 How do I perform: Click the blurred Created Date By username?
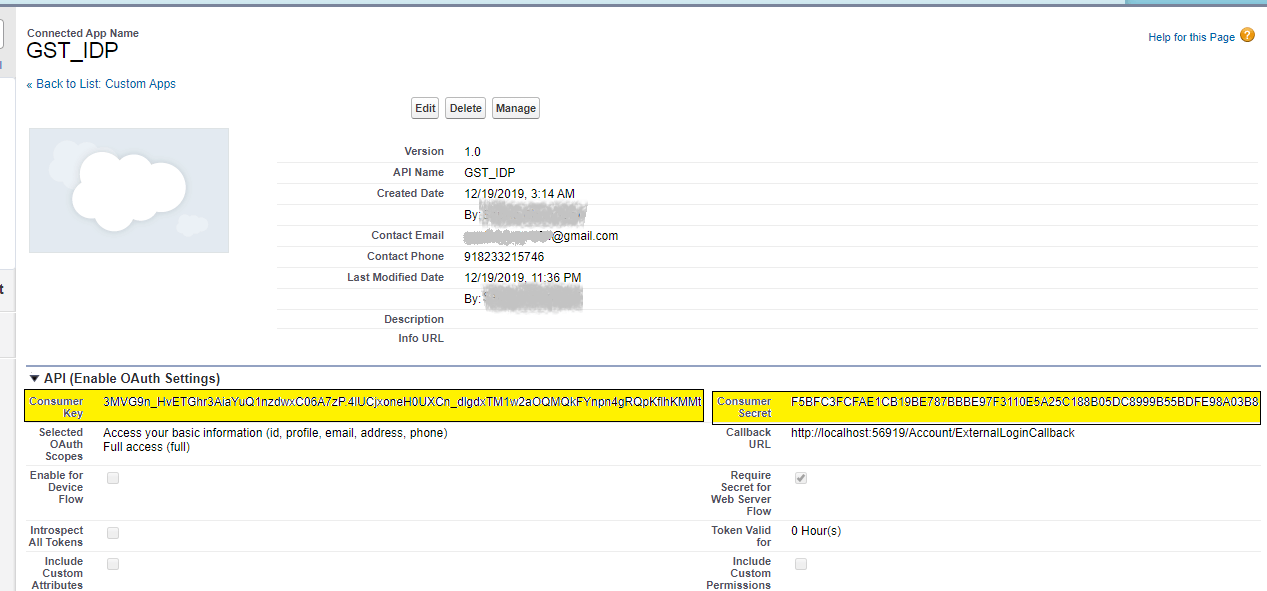pyautogui.click(x=533, y=214)
